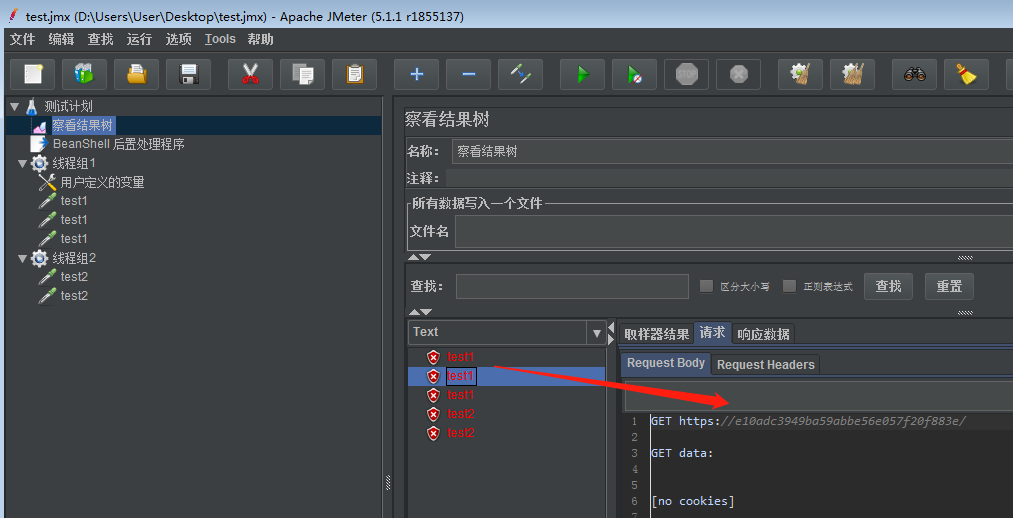Click the '[no cookies]' line
Screen dimensions: 1013x518
[693, 501]
